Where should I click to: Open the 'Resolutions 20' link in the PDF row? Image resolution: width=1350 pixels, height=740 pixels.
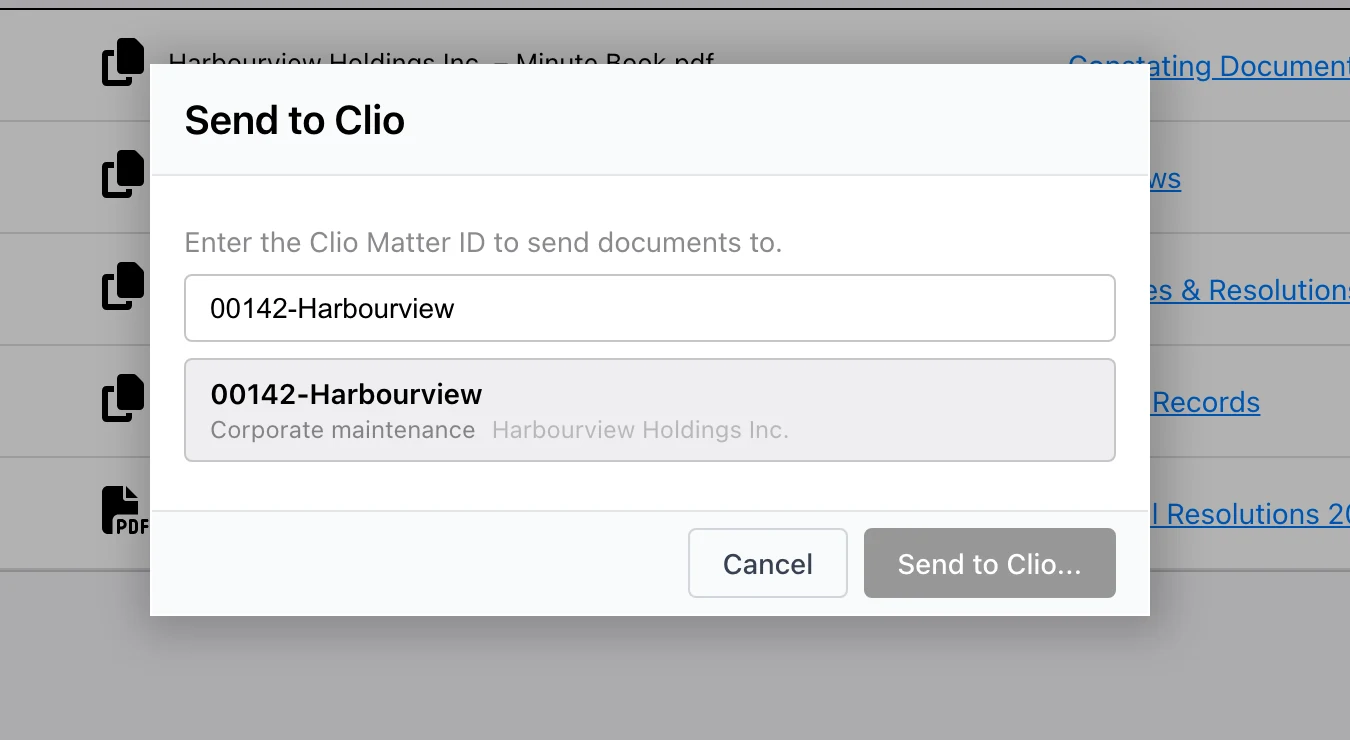1250,514
